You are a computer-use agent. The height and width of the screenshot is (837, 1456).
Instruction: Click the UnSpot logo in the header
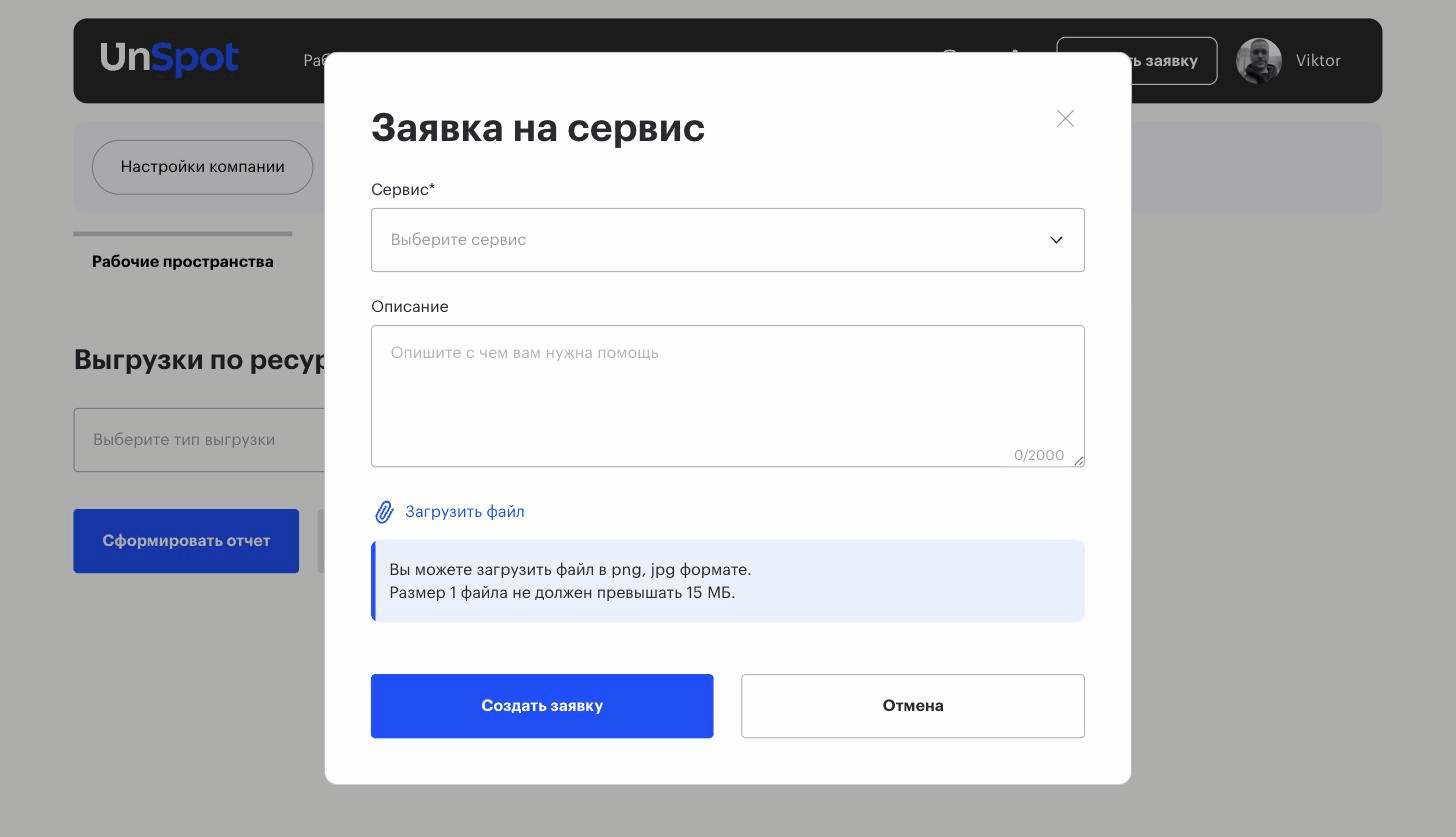click(169, 59)
